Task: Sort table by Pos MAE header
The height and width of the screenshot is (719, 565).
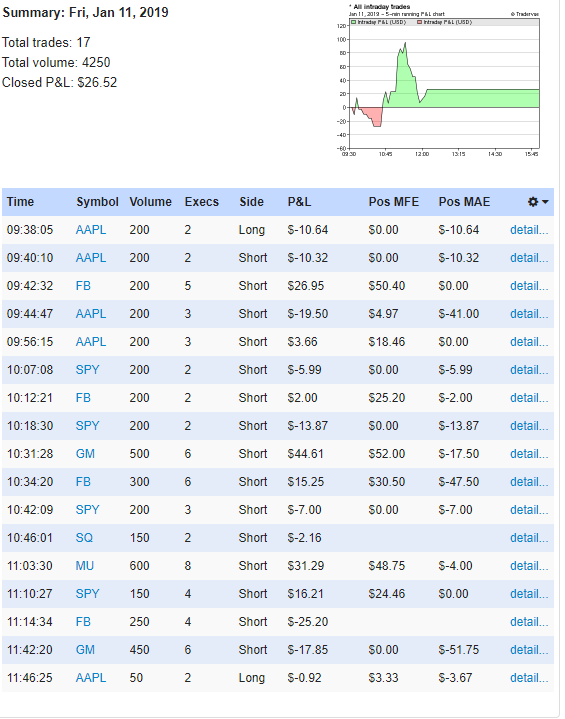Action: (x=464, y=202)
